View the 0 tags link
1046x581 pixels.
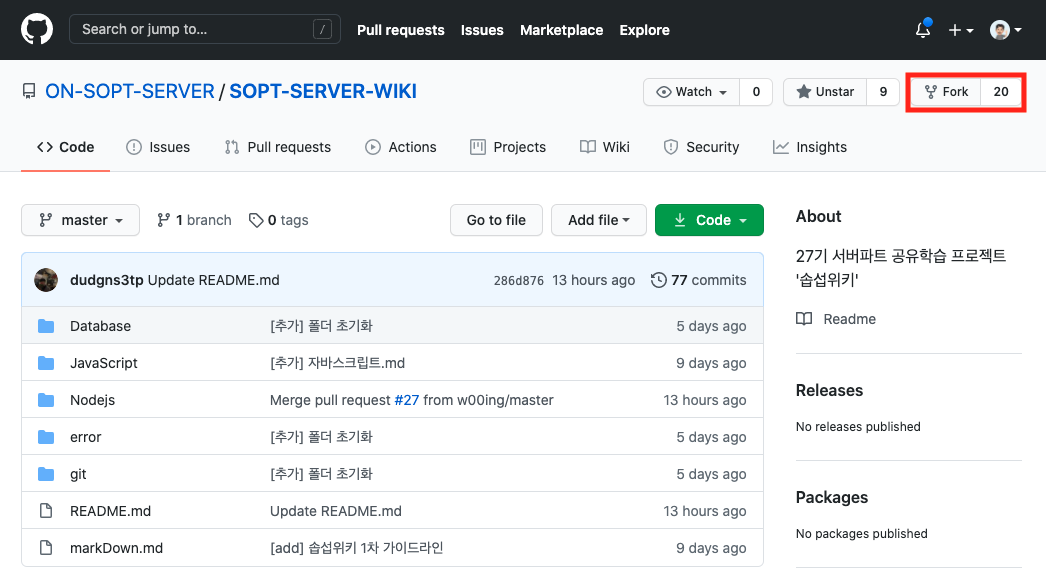[278, 220]
